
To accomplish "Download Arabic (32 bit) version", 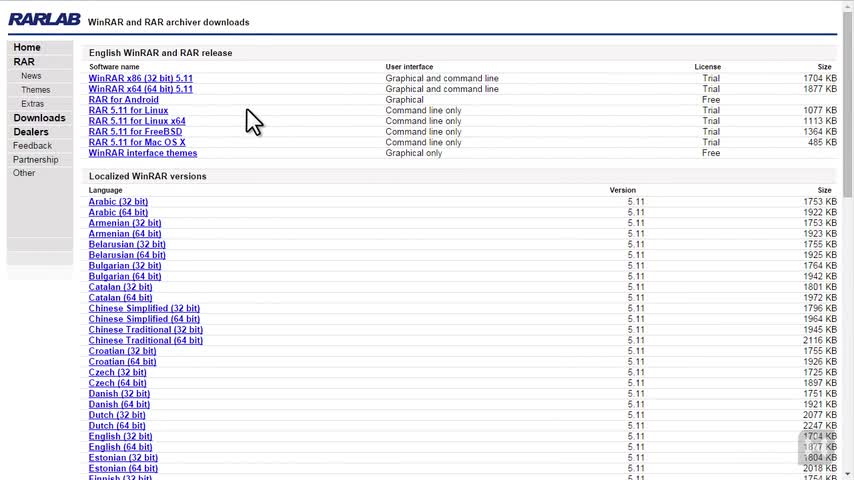I will tap(118, 202).
